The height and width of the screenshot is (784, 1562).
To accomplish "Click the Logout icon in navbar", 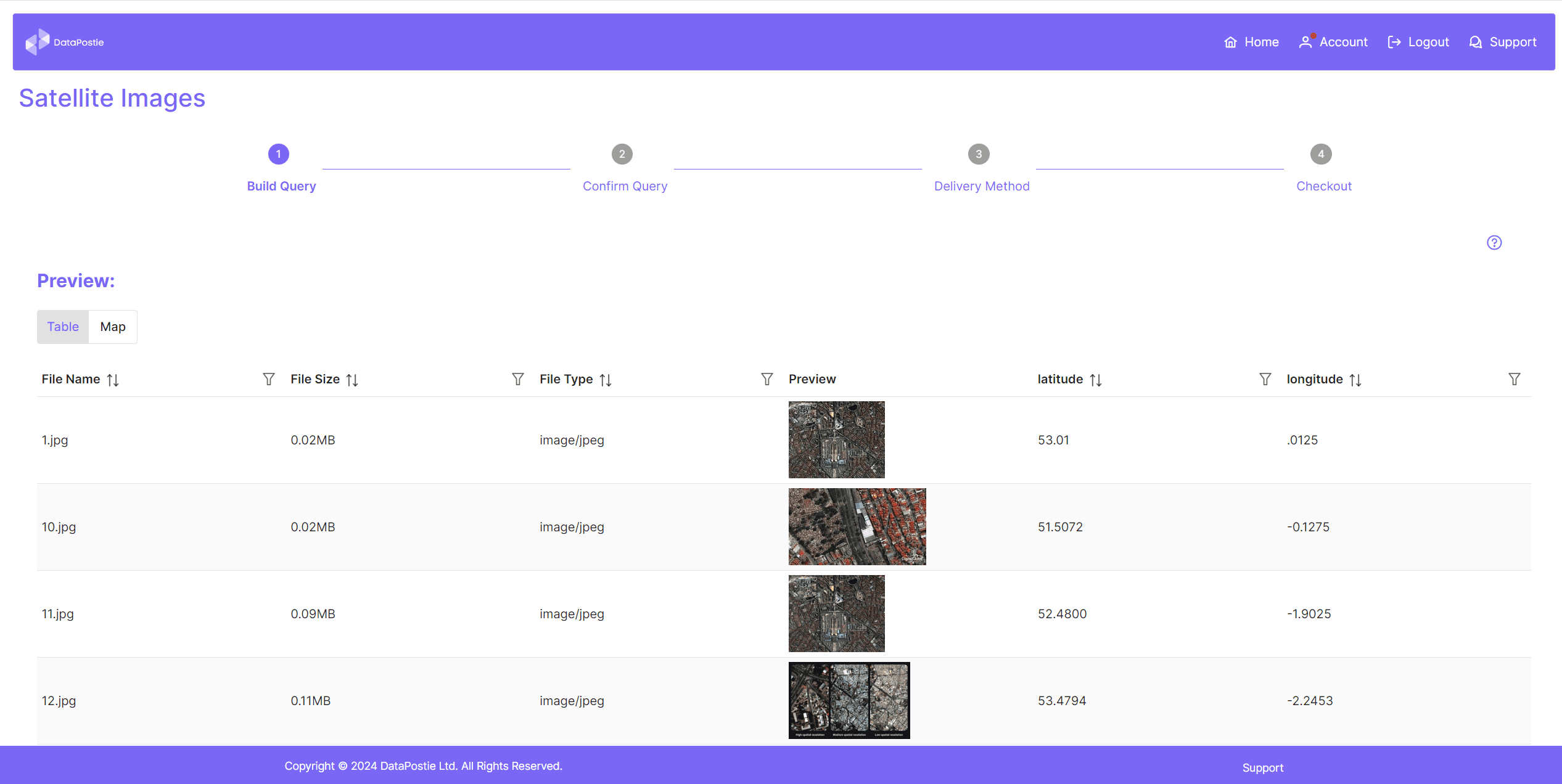I will (x=1395, y=42).
